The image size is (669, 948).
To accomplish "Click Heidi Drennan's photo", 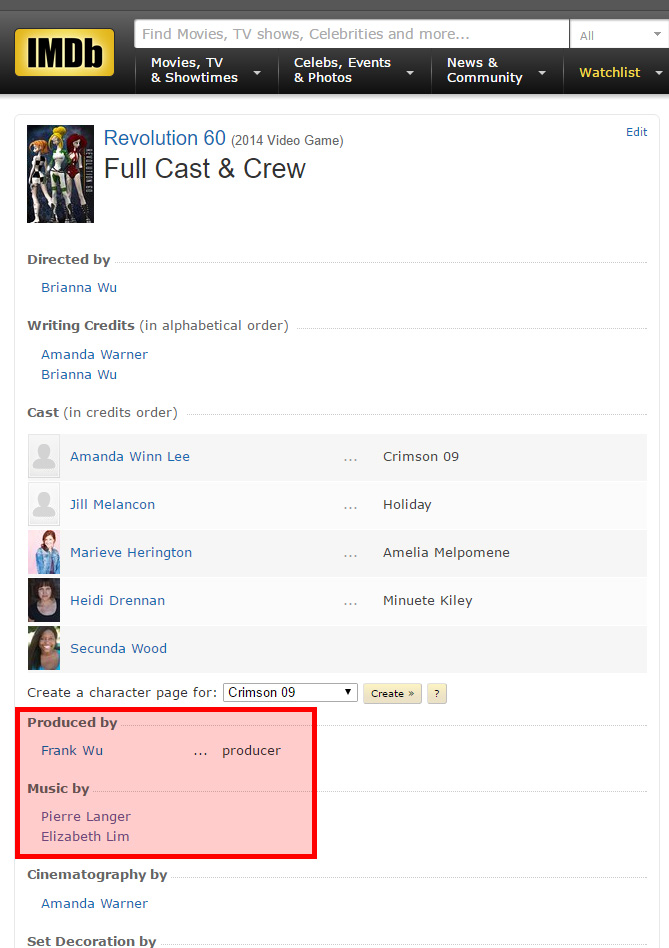I will (44, 600).
